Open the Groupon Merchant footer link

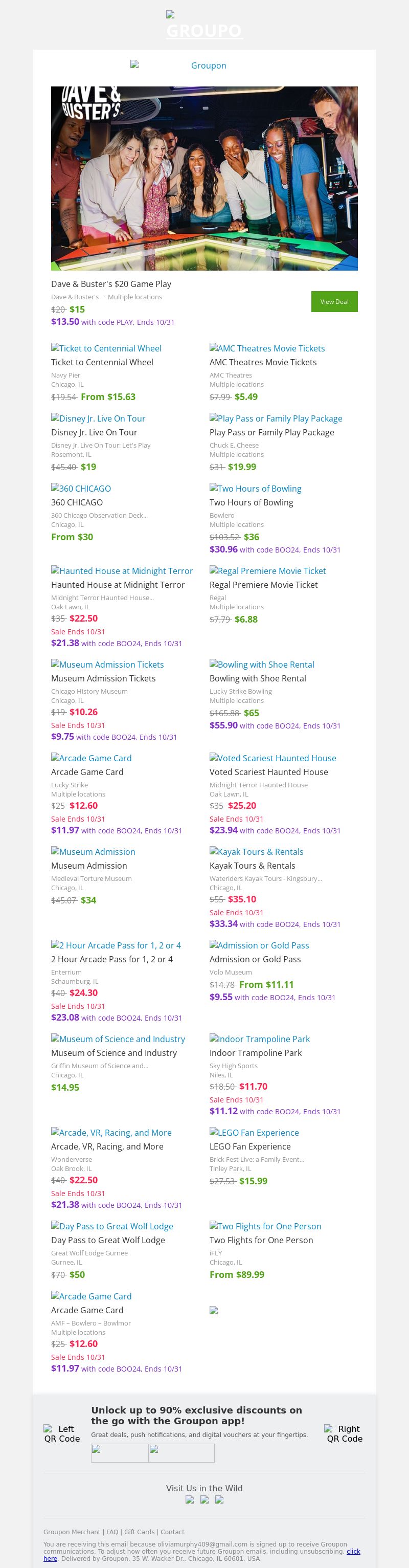point(72,1532)
